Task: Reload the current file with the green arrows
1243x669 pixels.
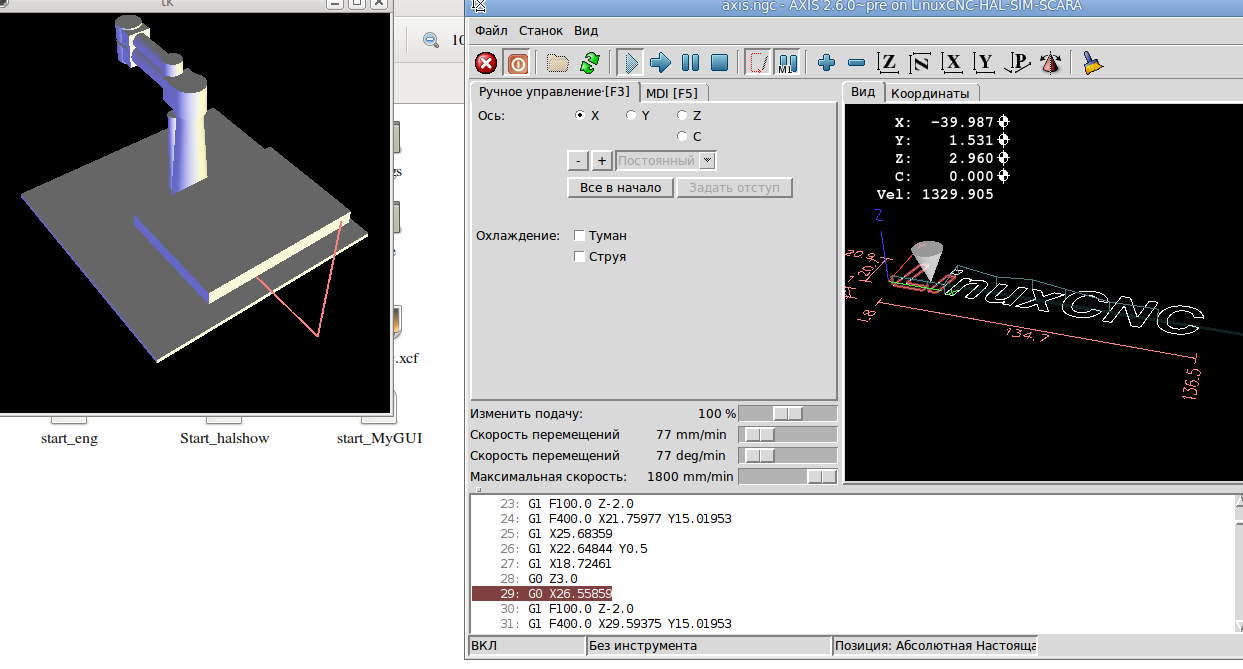Action: point(589,63)
